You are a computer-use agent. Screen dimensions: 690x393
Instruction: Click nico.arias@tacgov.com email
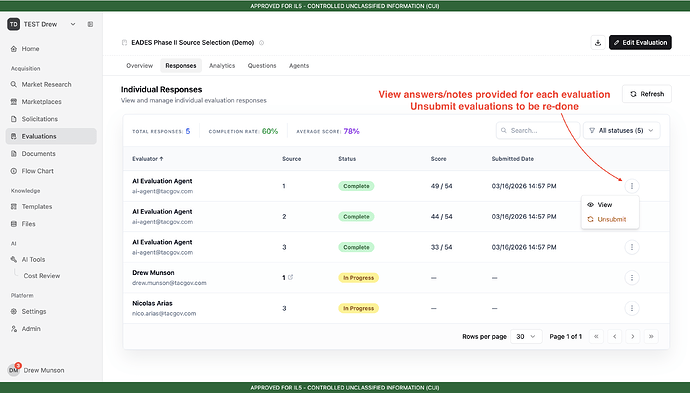tap(164, 313)
